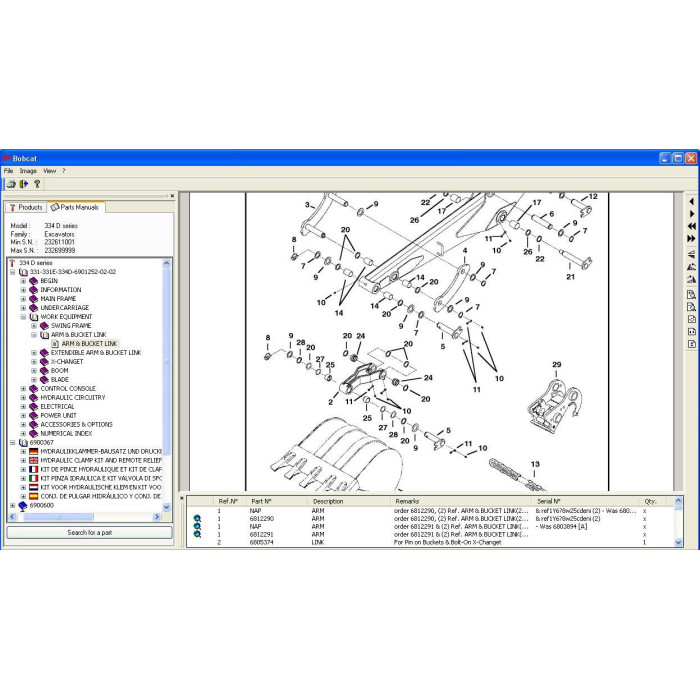Click magnifier icon beside part 6812291
The height and width of the screenshot is (700, 700).
197,534
